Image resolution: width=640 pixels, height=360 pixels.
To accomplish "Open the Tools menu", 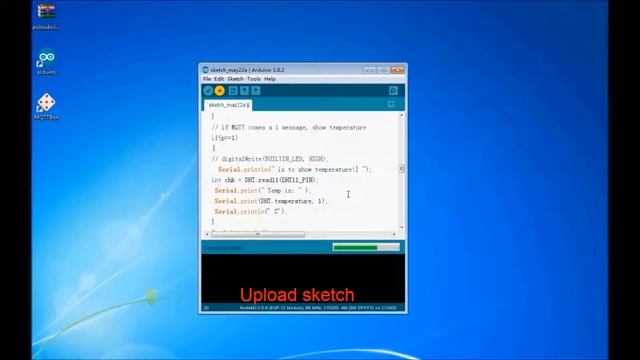I will coord(253,79).
